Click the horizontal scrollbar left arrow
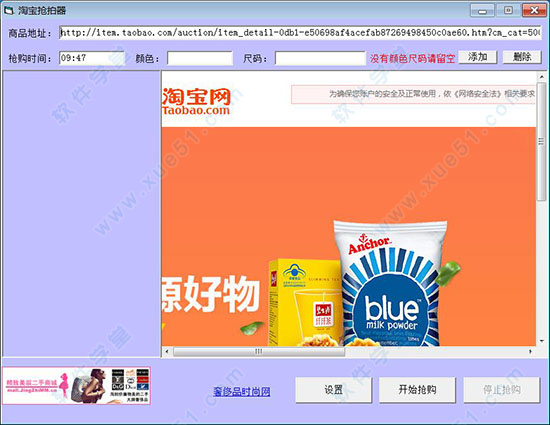 167,351
